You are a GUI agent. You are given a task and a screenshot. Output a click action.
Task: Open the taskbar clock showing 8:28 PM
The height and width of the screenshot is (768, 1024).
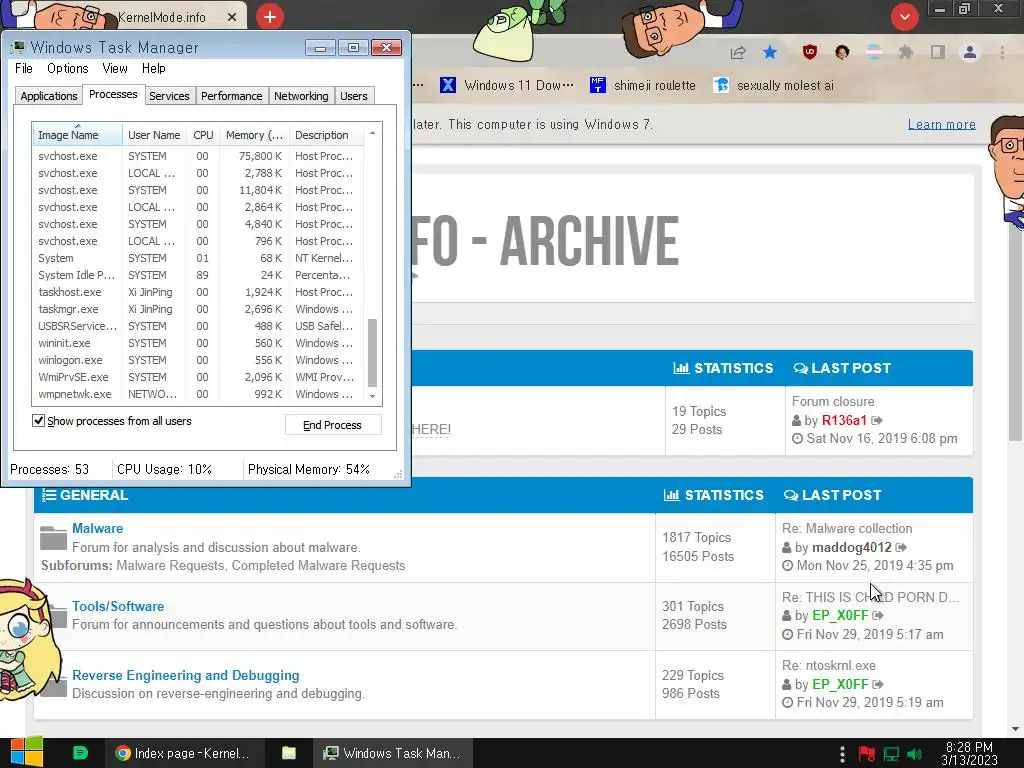969,753
